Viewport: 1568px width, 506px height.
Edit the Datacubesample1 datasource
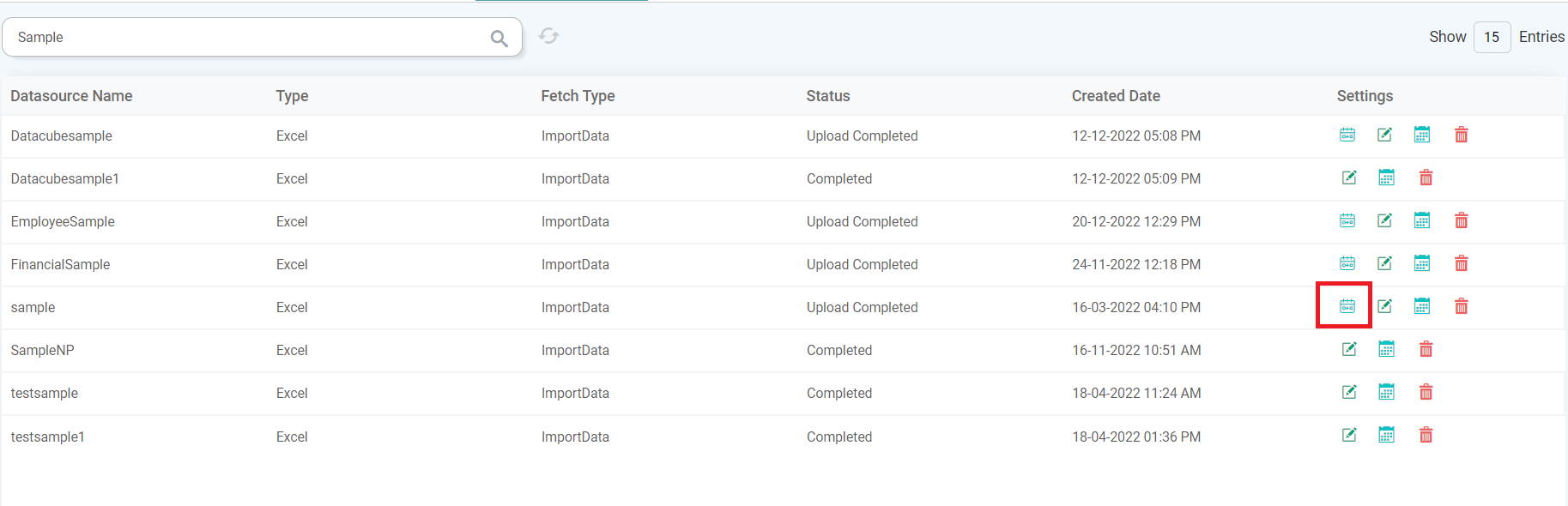(x=1349, y=178)
